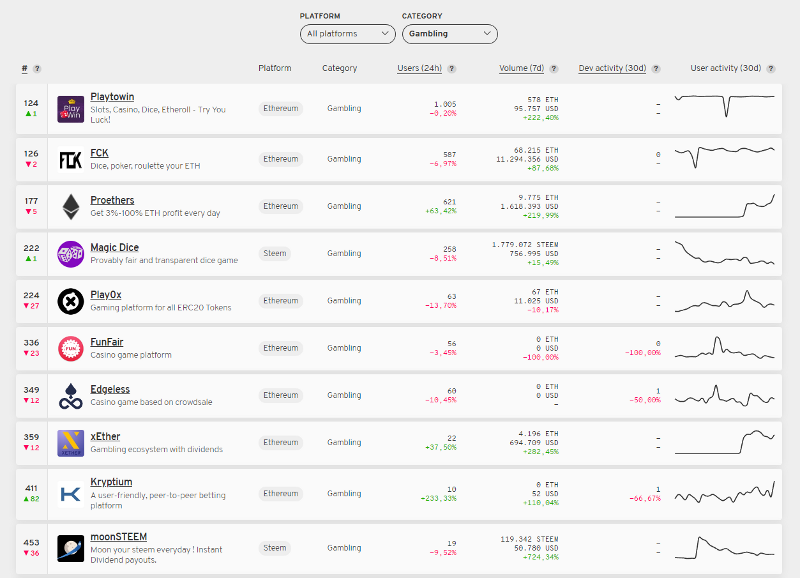Open the xEther link
This screenshot has width=800, height=578.
pyautogui.click(x=105, y=437)
